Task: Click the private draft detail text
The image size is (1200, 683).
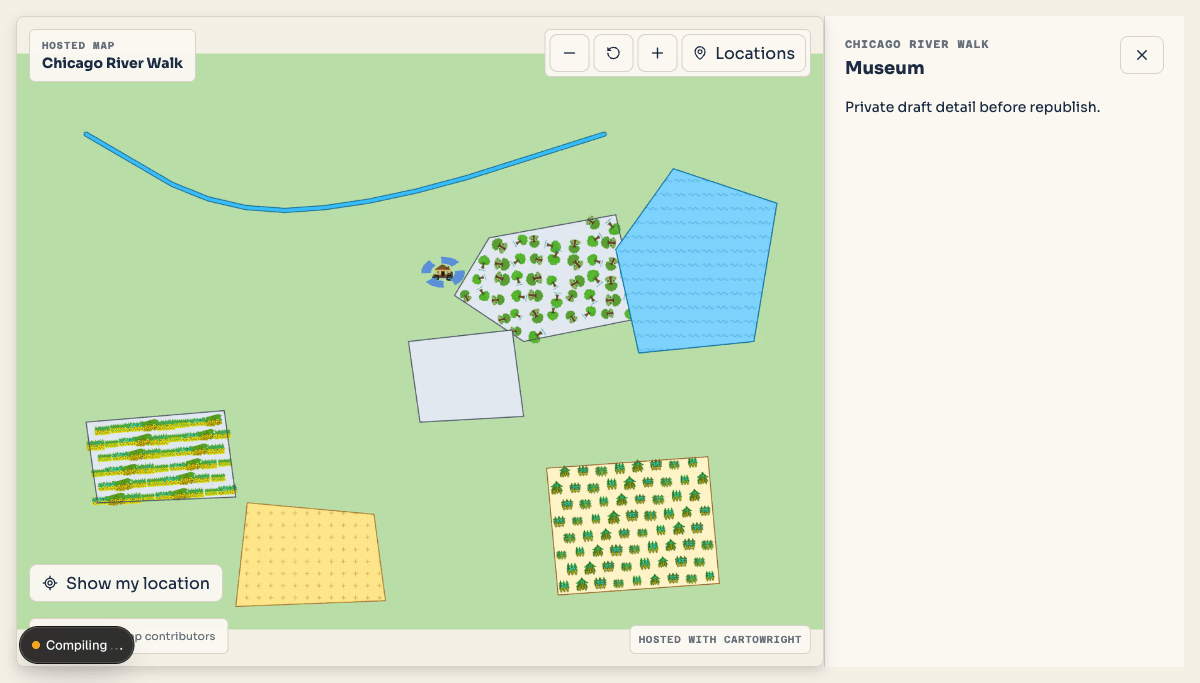Action: [x=972, y=107]
